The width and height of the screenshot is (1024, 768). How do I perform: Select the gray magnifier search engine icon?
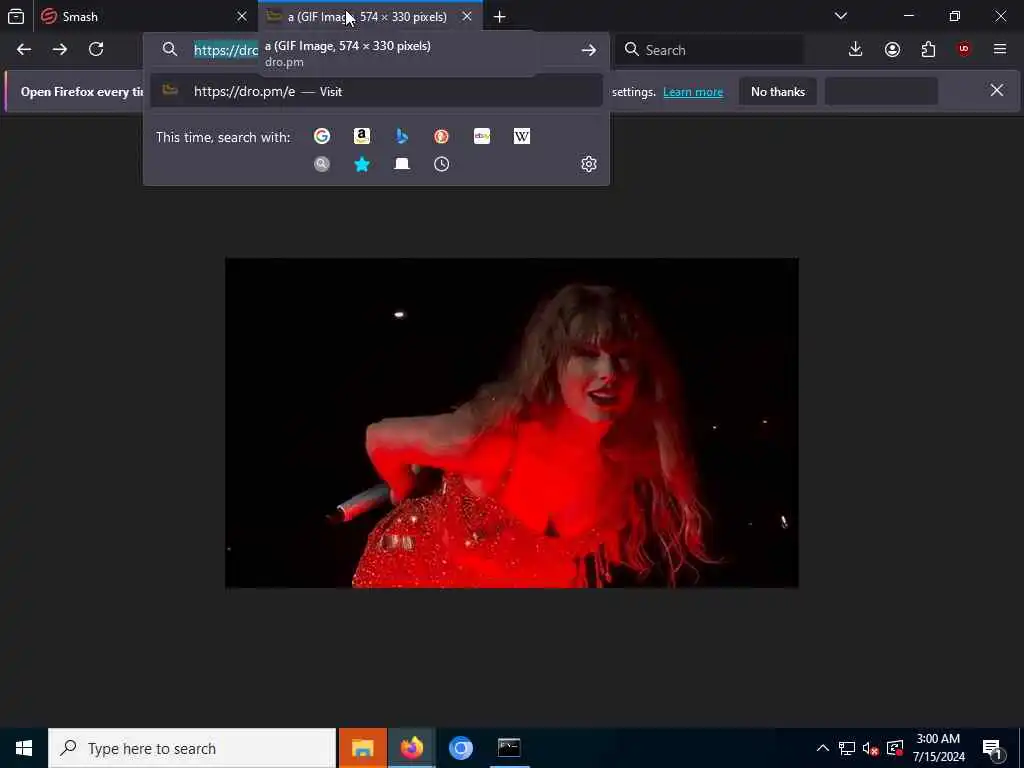[322, 164]
